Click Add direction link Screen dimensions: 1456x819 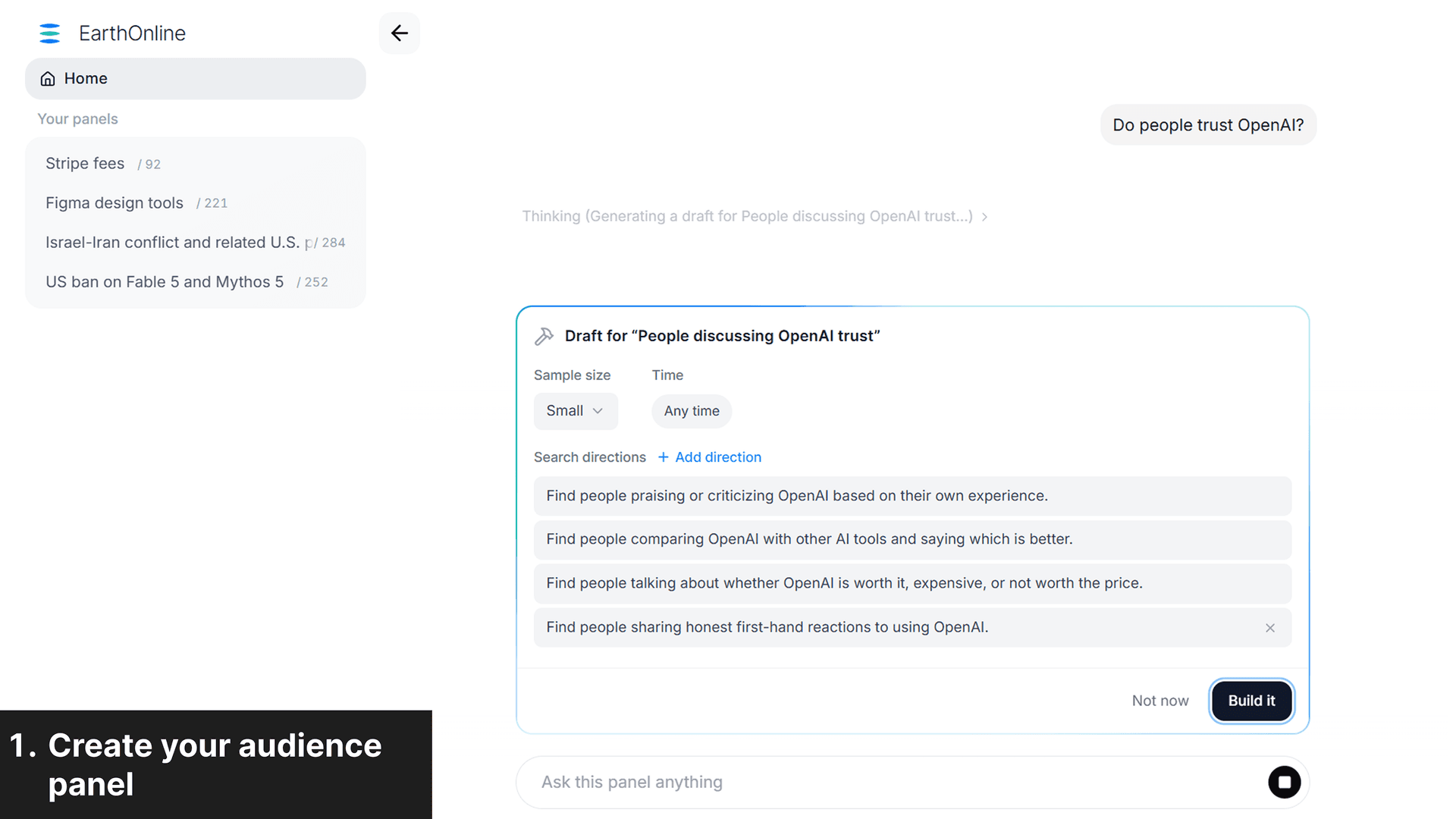(710, 457)
